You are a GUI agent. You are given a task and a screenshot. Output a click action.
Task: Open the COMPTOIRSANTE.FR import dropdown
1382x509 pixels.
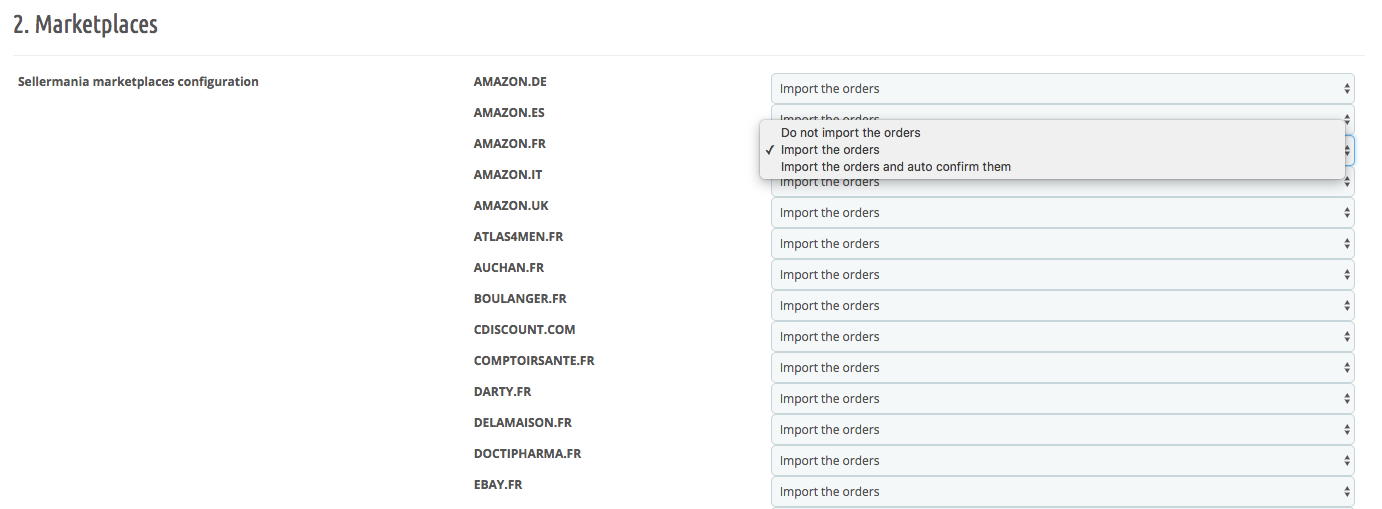point(1062,367)
